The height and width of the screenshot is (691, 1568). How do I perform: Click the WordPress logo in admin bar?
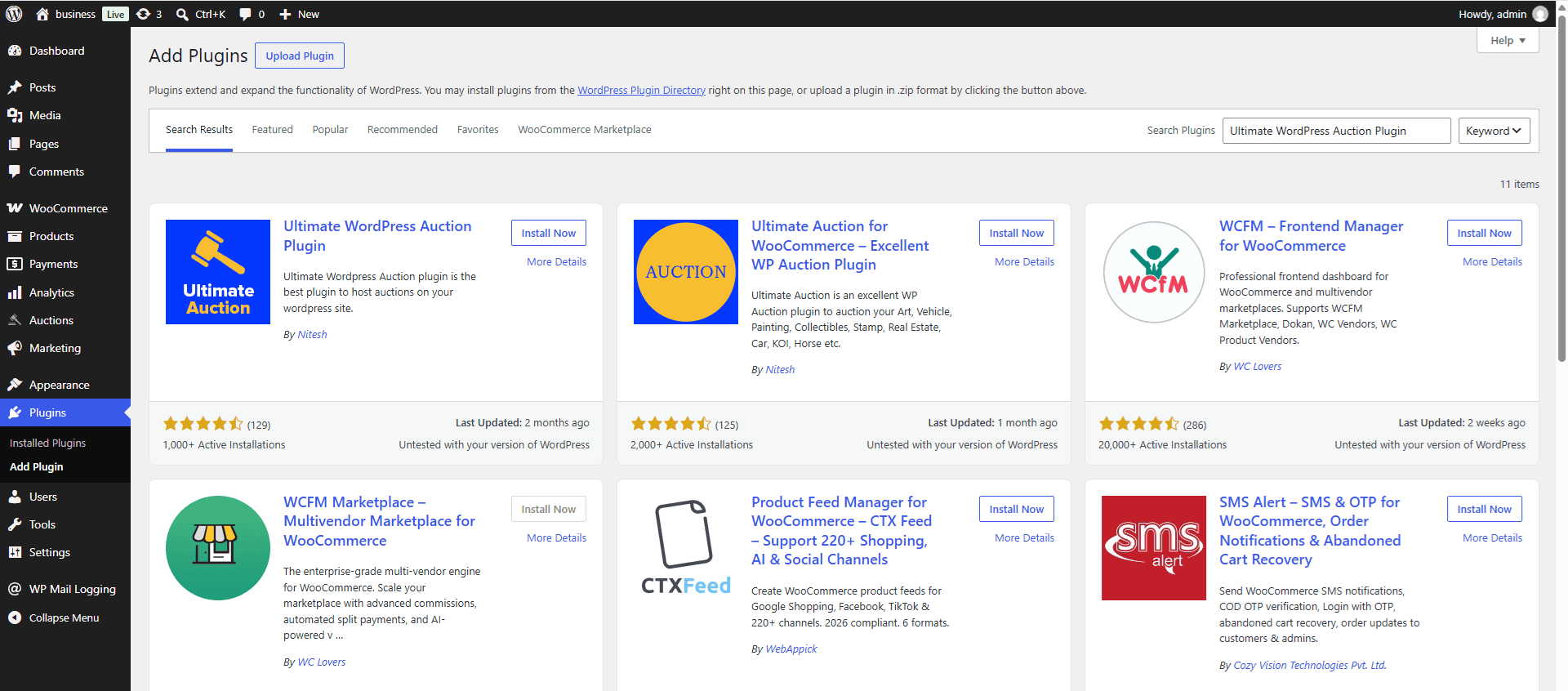[14, 14]
